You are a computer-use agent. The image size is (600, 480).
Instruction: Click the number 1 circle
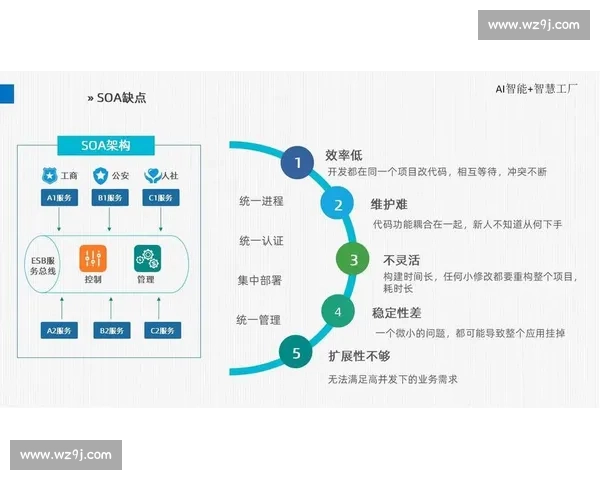tap(297, 163)
